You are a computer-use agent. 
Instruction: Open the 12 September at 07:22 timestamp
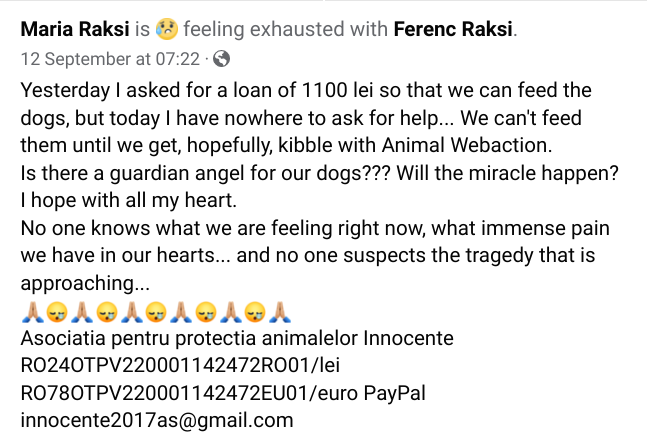coord(110,59)
